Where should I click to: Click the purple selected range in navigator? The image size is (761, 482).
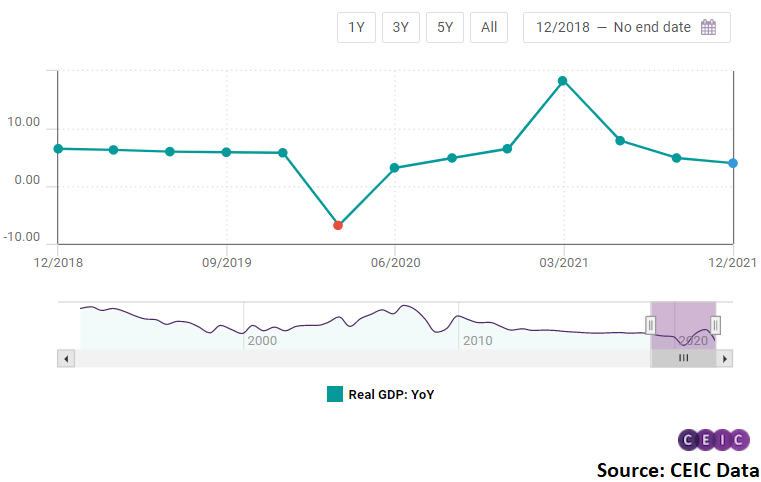(683, 325)
